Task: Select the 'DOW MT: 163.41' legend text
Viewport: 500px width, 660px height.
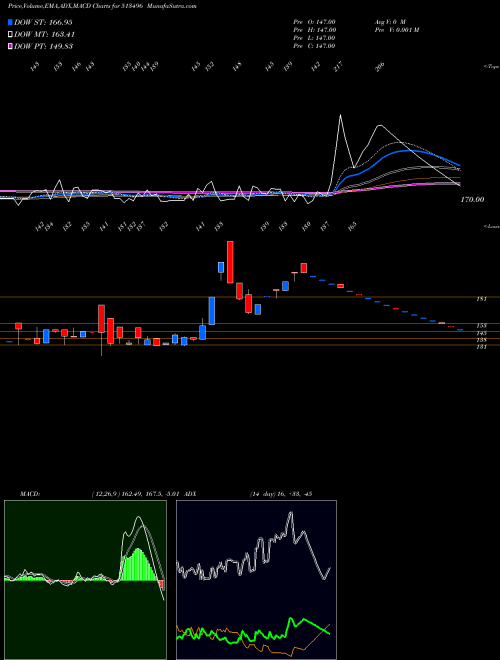Action: (x=45, y=34)
